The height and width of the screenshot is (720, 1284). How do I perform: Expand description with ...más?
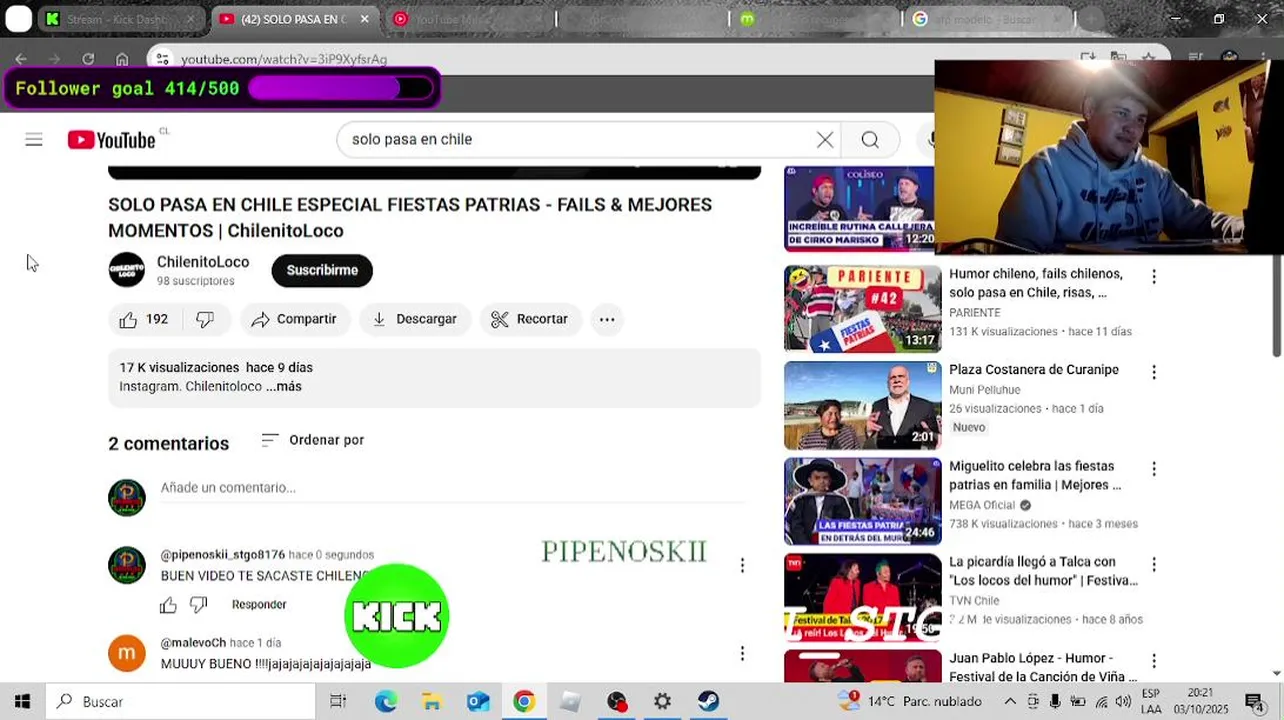click(284, 386)
